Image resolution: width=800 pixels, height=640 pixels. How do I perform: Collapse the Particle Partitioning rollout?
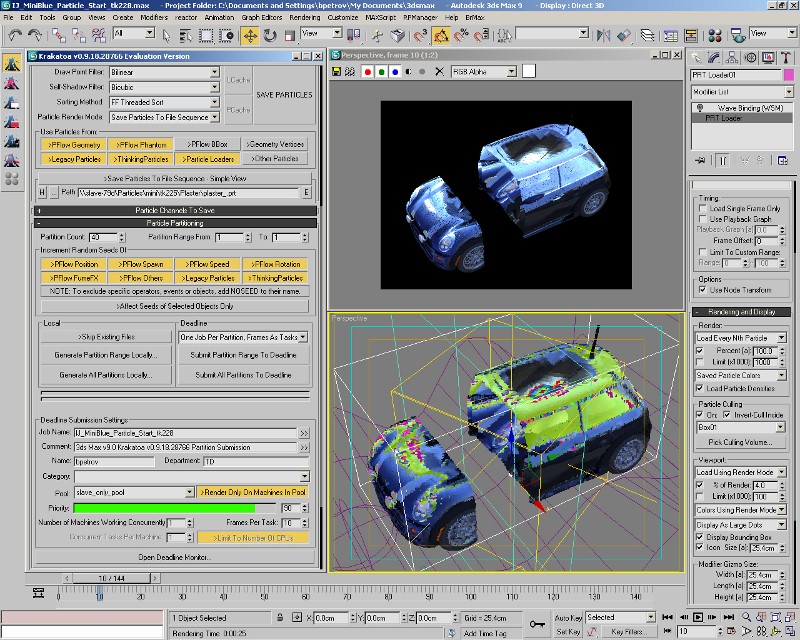(x=176, y=223)
